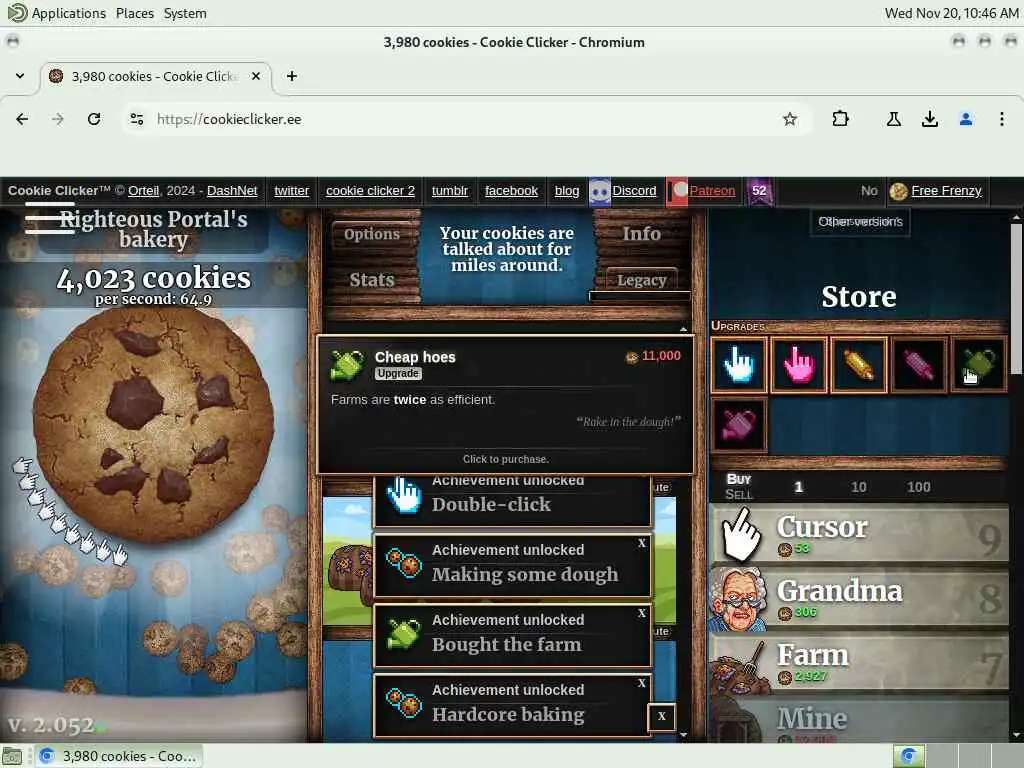Open the Options menu
The image size is (1024, 768).
click(x=372, y=234)
